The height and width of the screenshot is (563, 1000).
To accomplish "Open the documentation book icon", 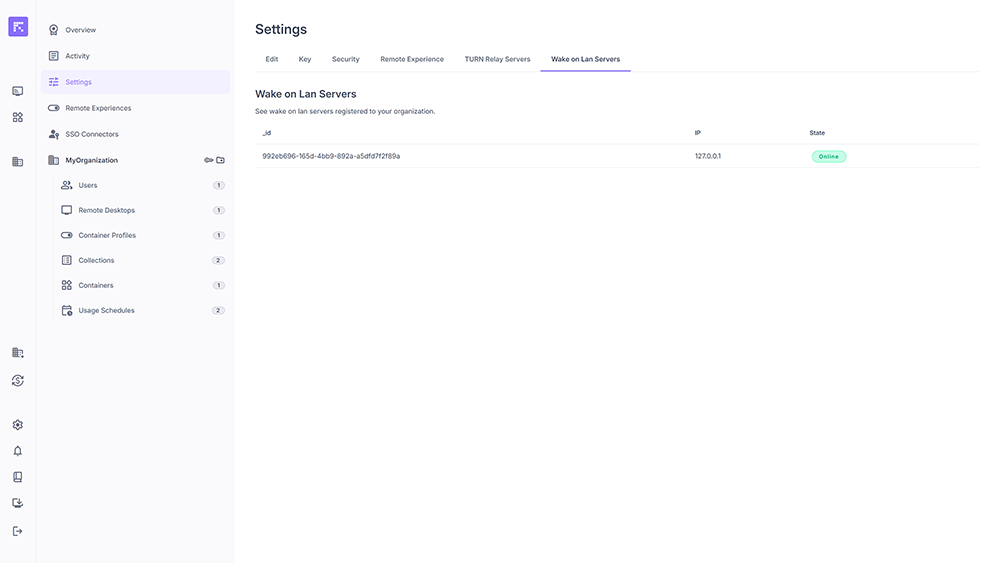I will click(x=17, y=477).
